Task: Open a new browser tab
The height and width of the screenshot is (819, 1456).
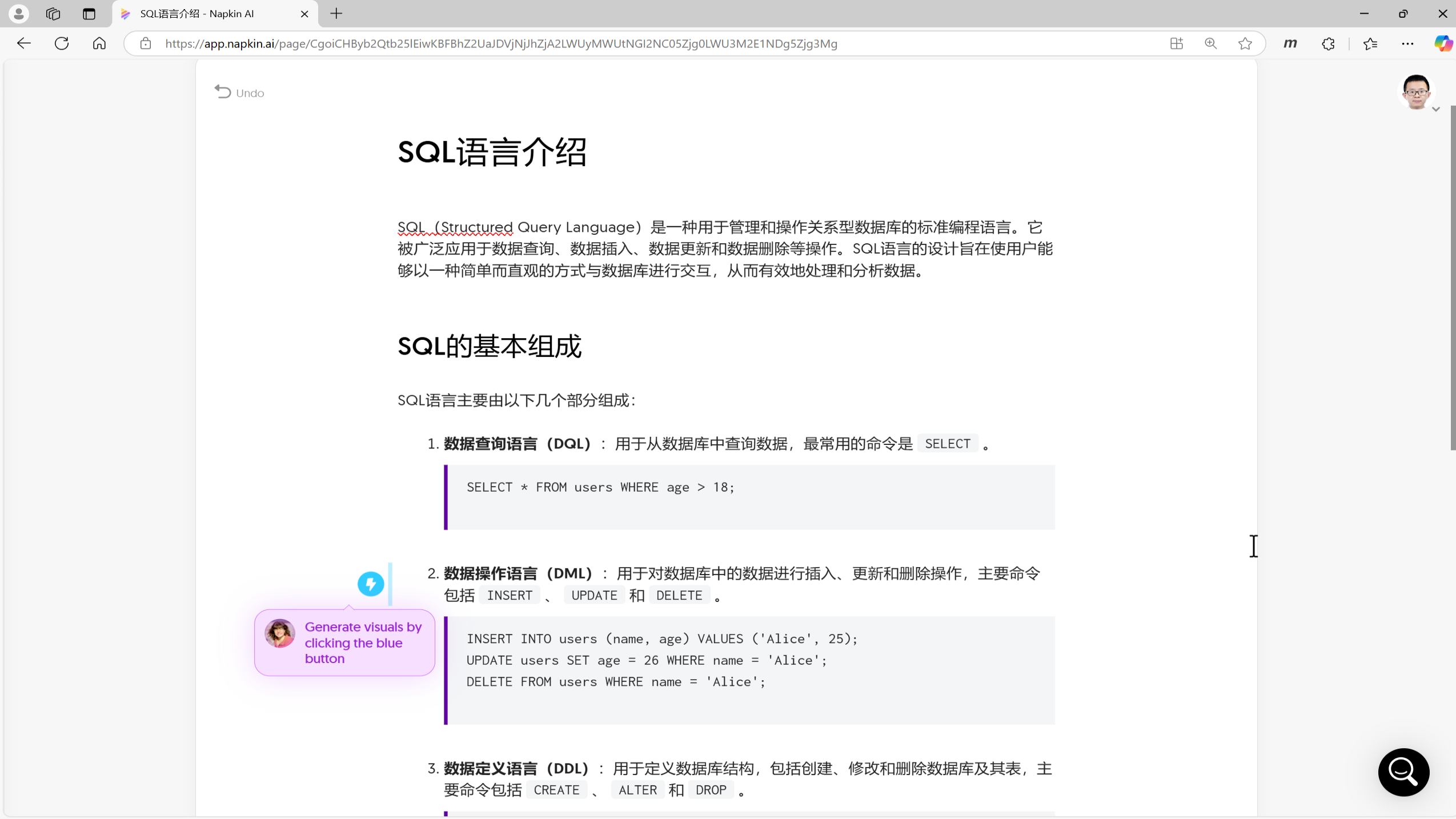Action: point(336,14)
